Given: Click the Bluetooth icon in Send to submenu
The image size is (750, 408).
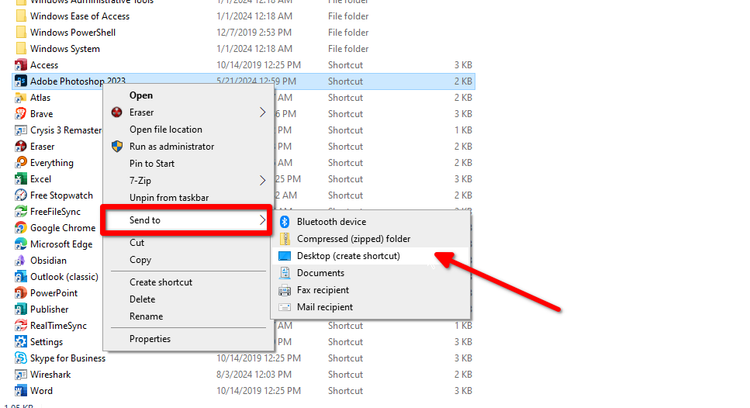Looking at the screenshot, I should click(285, 221).
